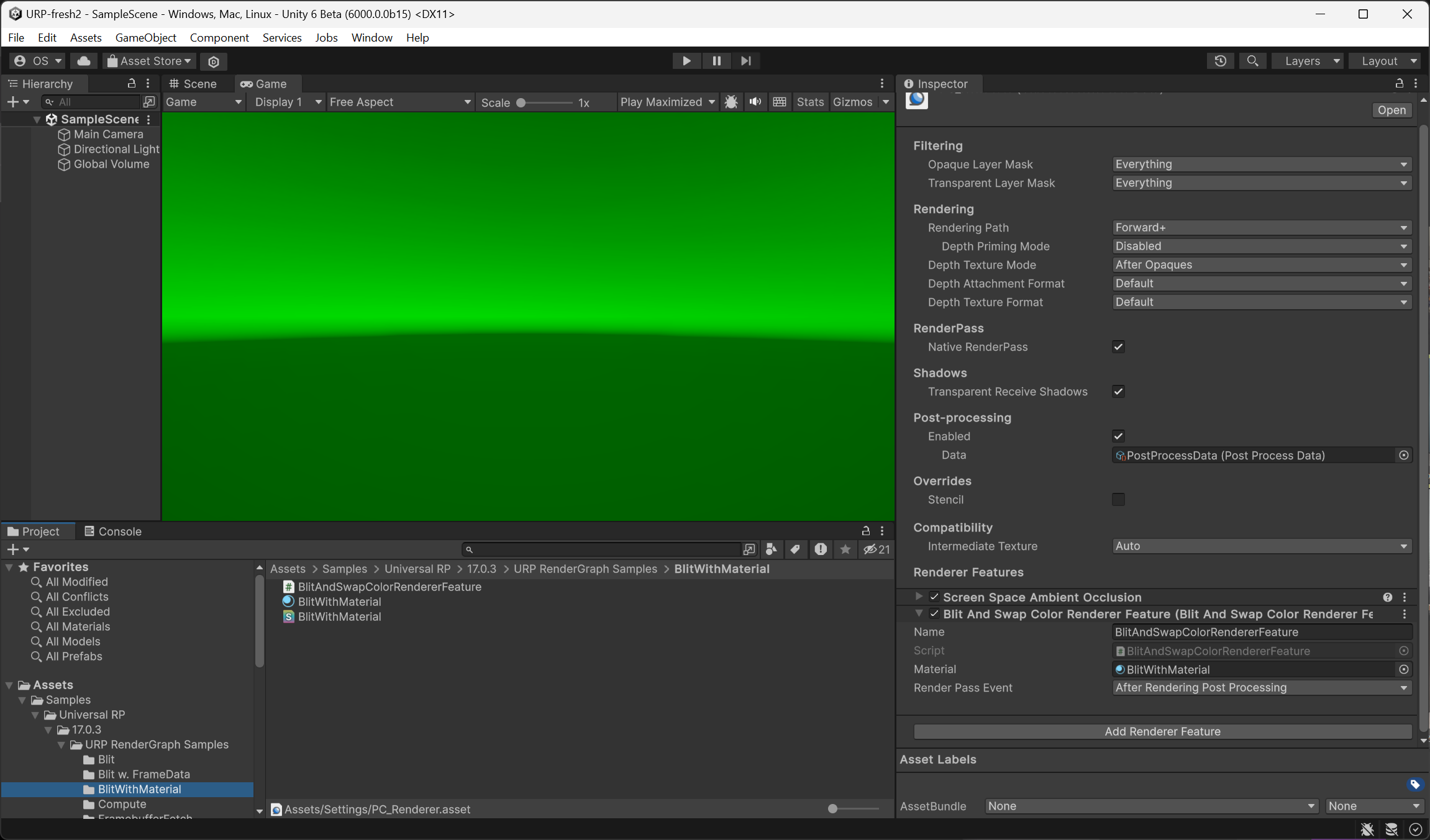The image size is (1430, 840).
Task: Disable the Native RenderPass checkbox
Action: coord(1119,347)
